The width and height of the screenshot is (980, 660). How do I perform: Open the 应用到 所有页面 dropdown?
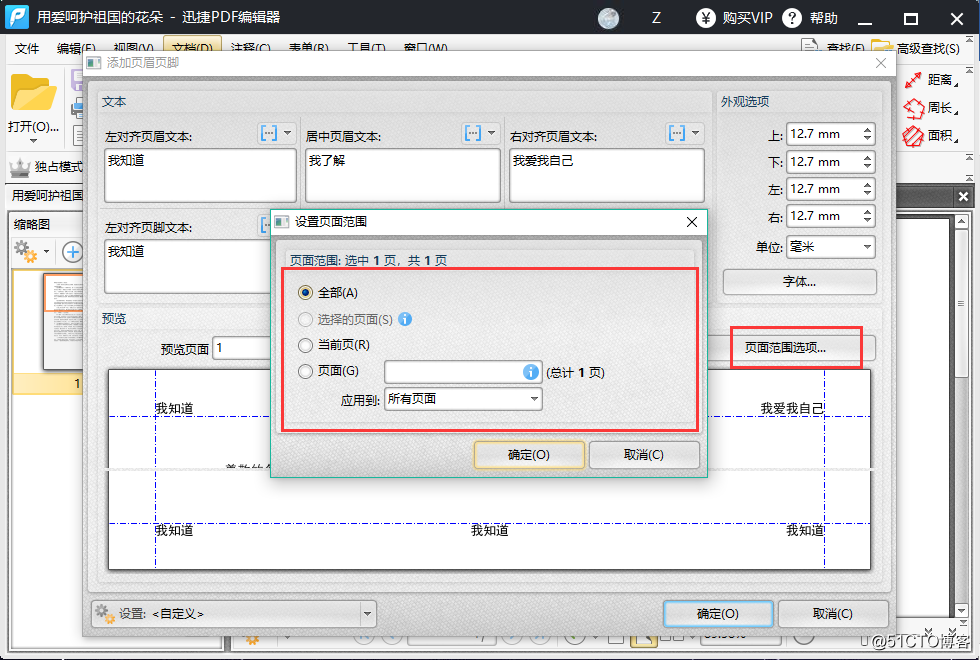[x=463, y=399]
